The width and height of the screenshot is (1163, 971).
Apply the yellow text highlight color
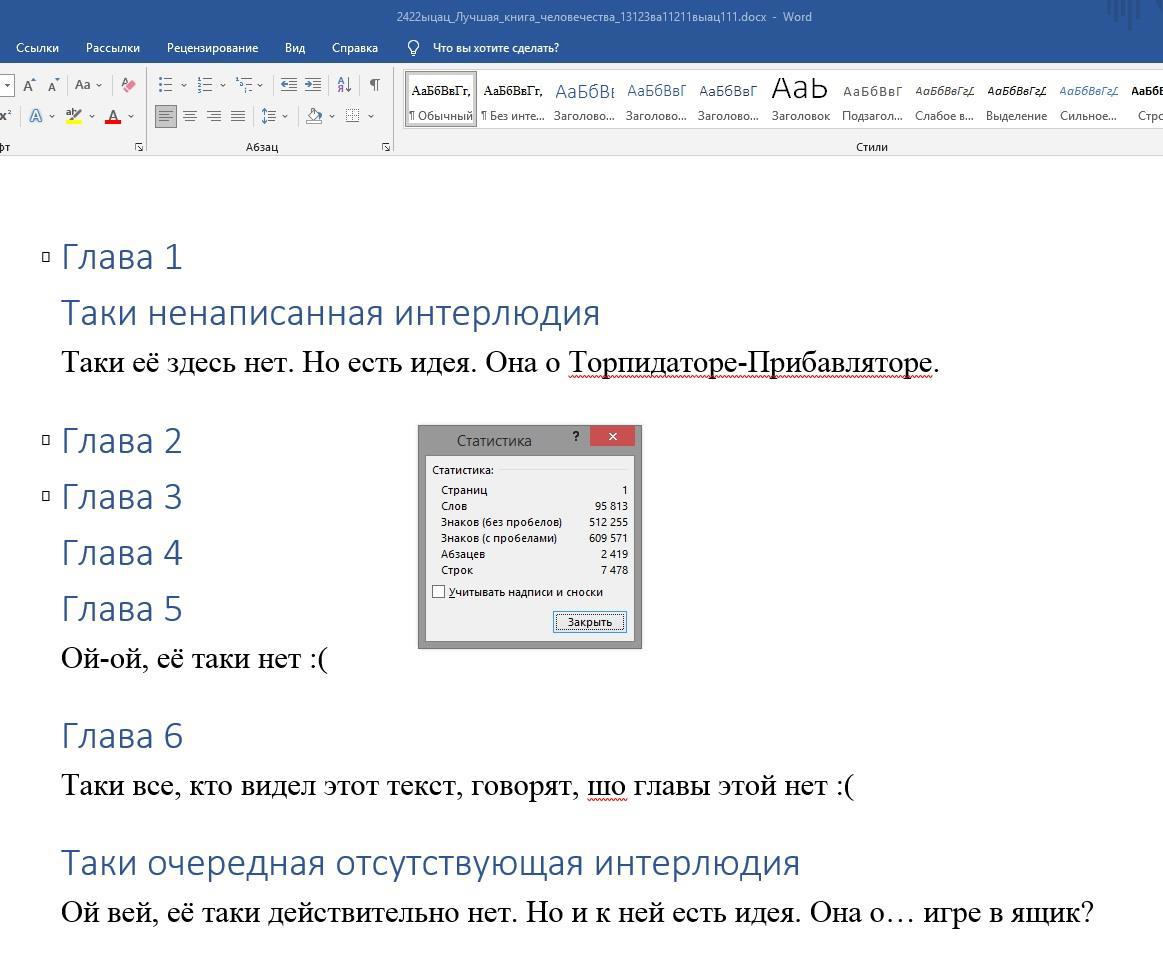coord(73,116)
